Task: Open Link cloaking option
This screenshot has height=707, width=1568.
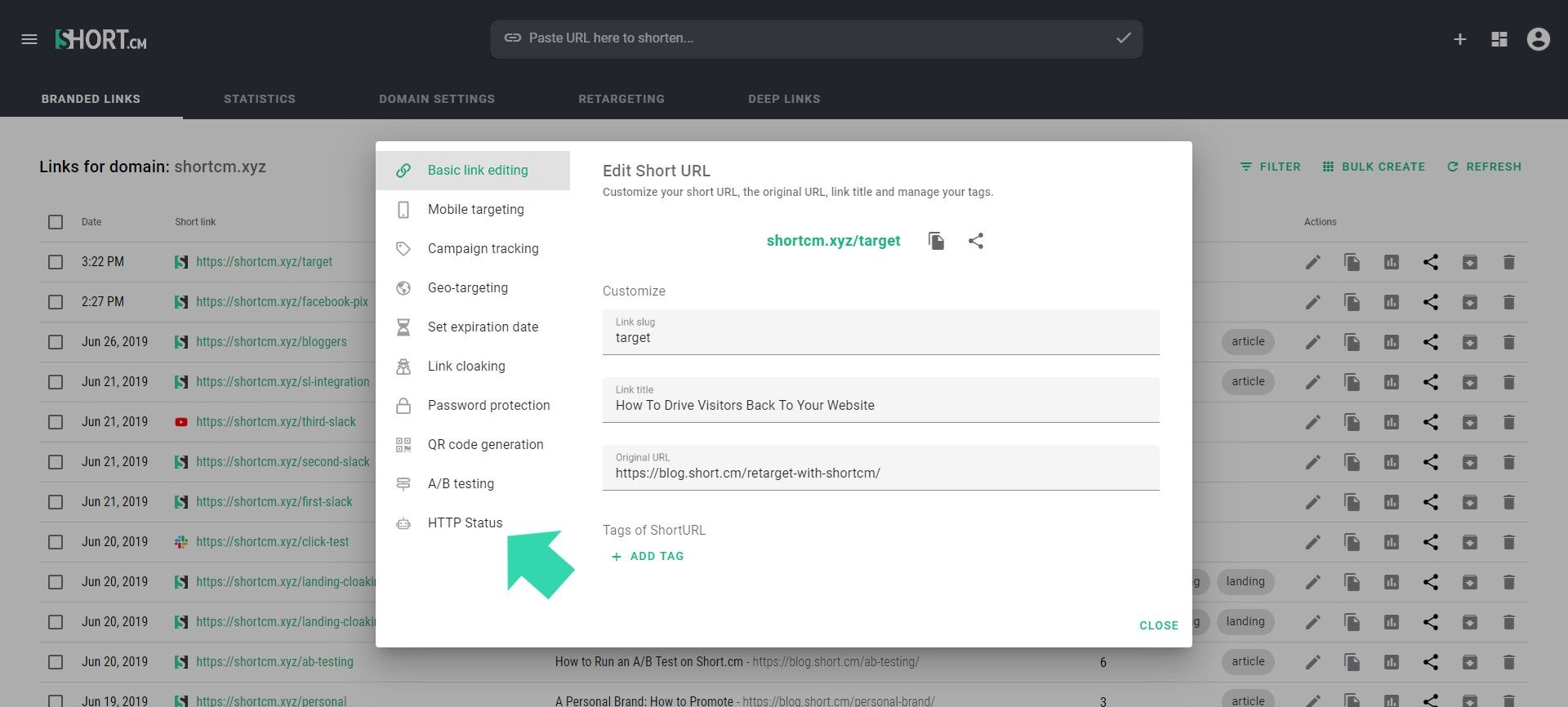Action: [473, 367]
